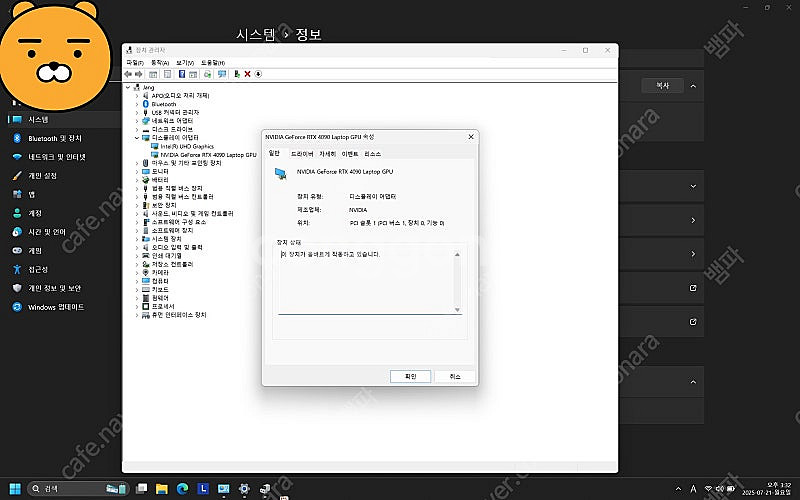Collapse the Jang root computer node
Screen dimensions: 800x500
pos(128,87)
